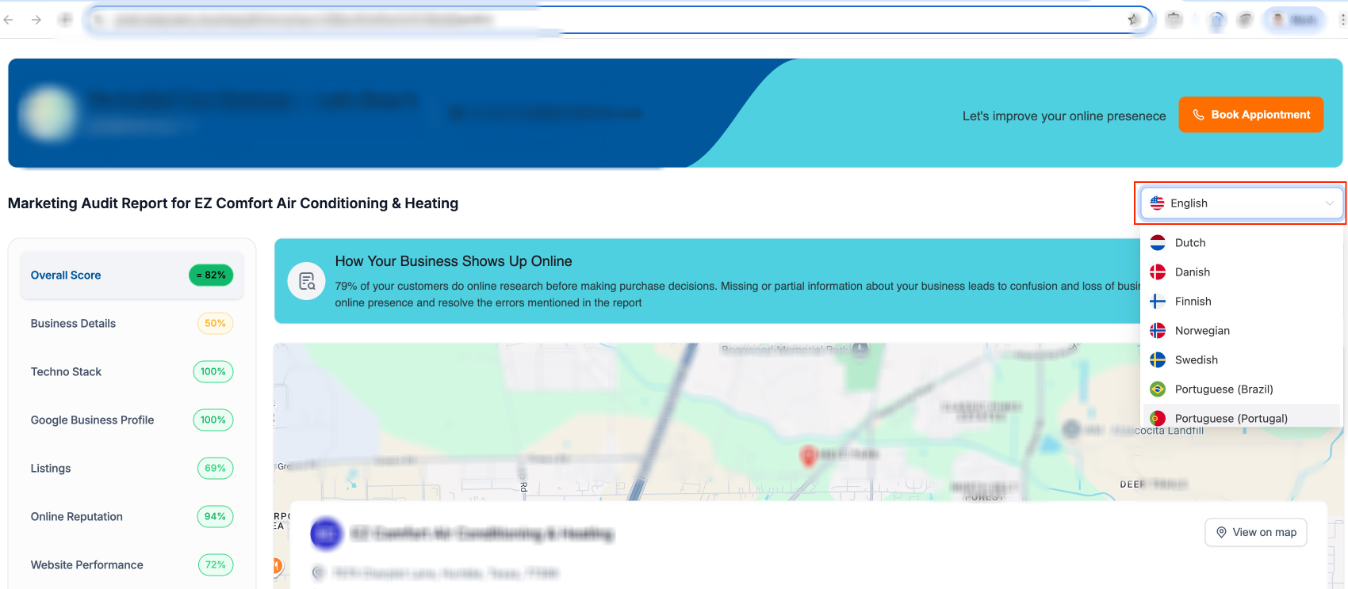Select Danish from language list
Screen dimensions: 1348x589
point(1241,272)
